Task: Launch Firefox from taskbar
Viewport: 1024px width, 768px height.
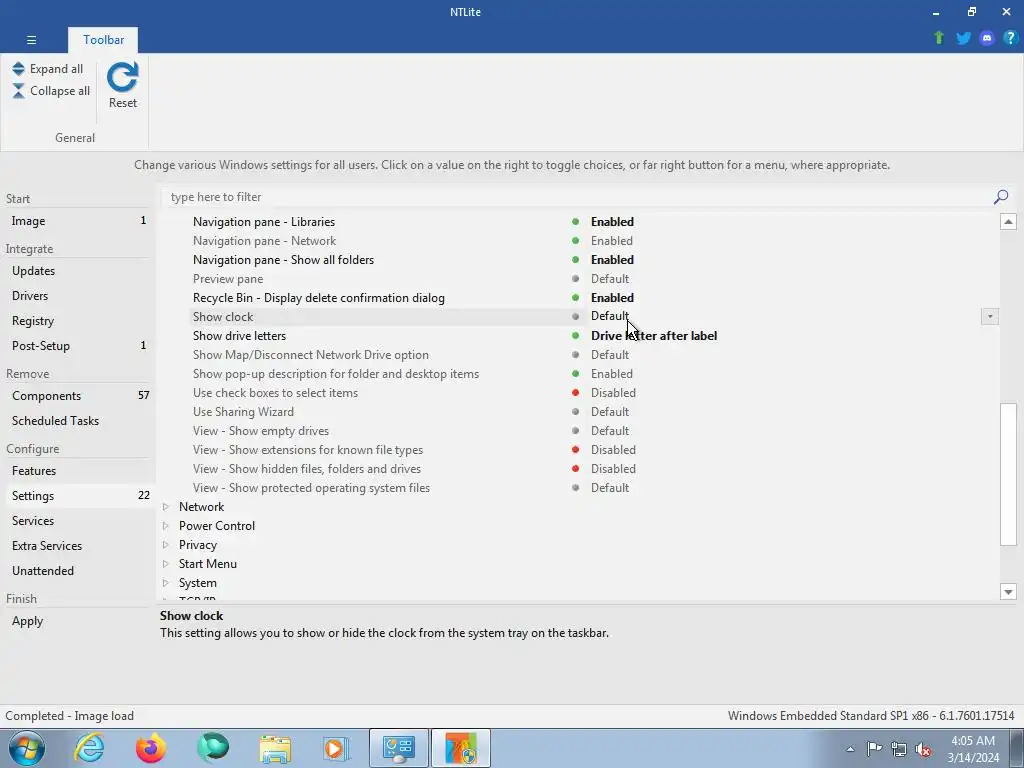Action: pos(151,748)
